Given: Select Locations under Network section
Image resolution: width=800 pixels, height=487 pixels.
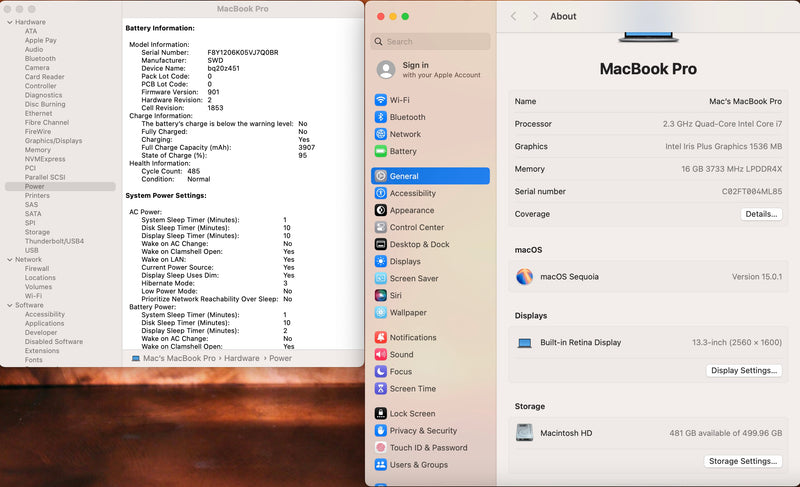Looking at the screenshot, I should 40,278.
